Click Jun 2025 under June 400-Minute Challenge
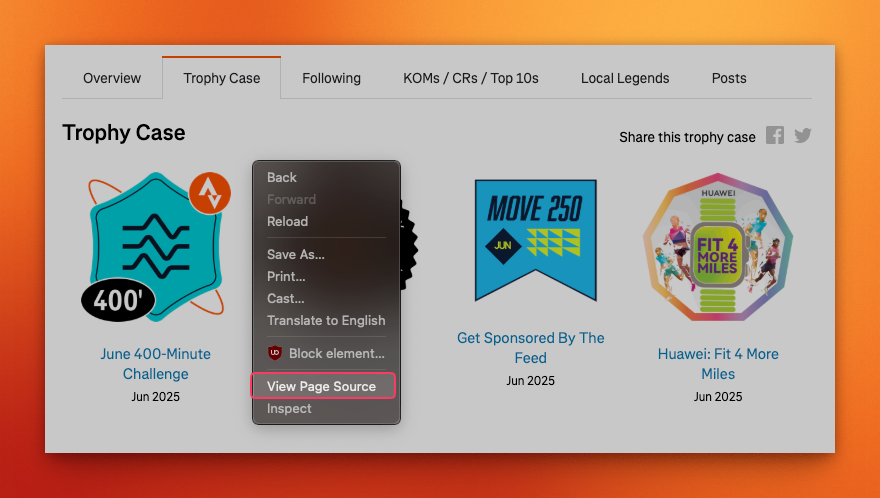 coord(155,396)
